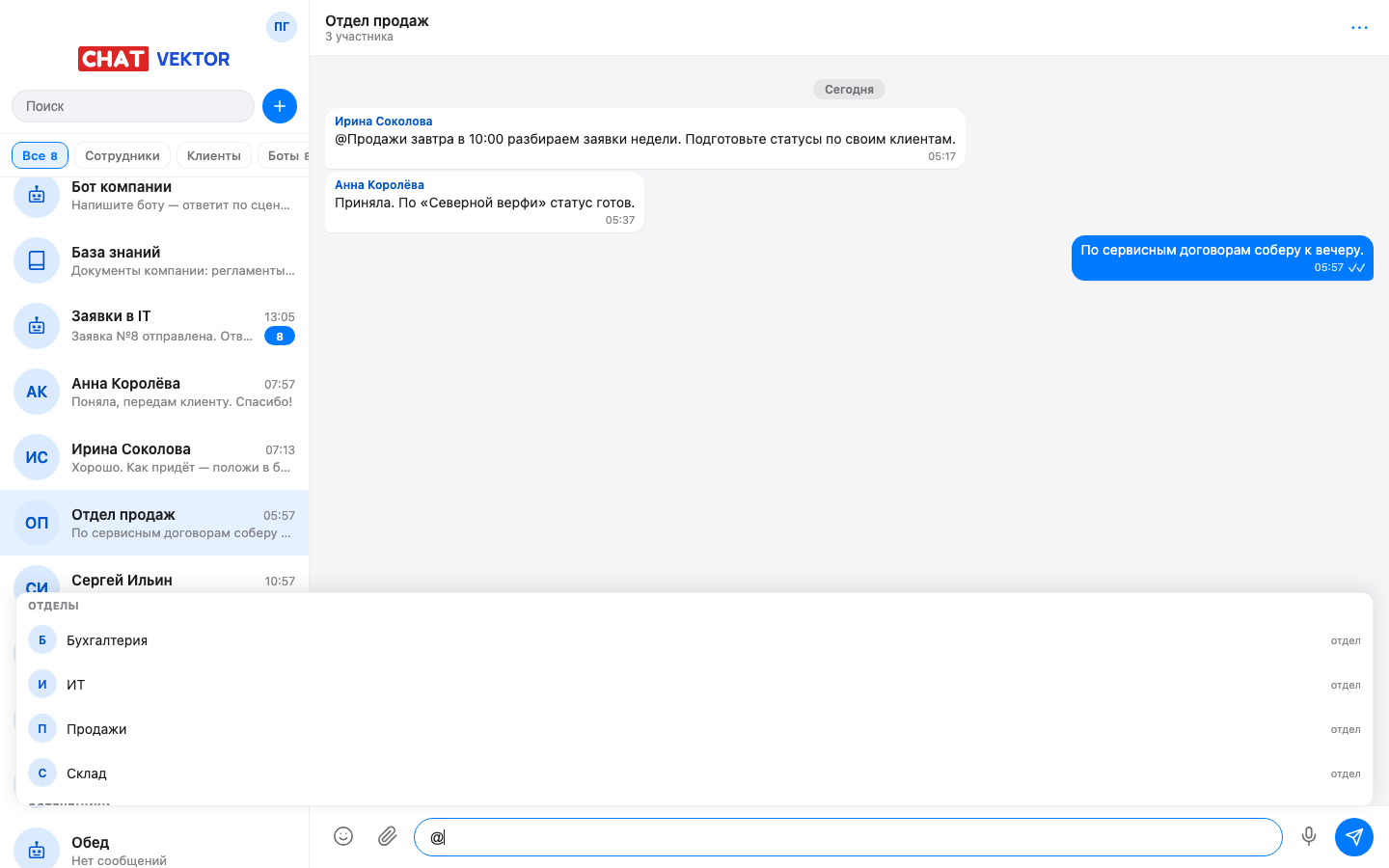
Task: Open the База знаний chat row title
Action: [116, 252]
